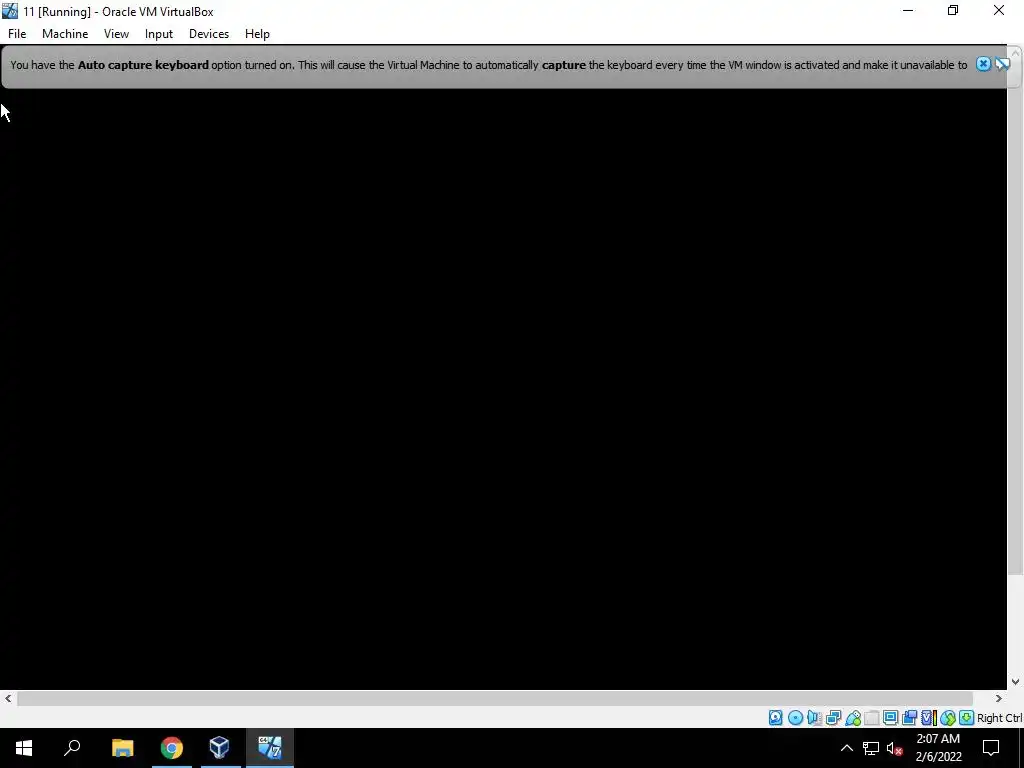Click the horizontal scrollbar thumb
1024x768 pixels.
point(494,698)
